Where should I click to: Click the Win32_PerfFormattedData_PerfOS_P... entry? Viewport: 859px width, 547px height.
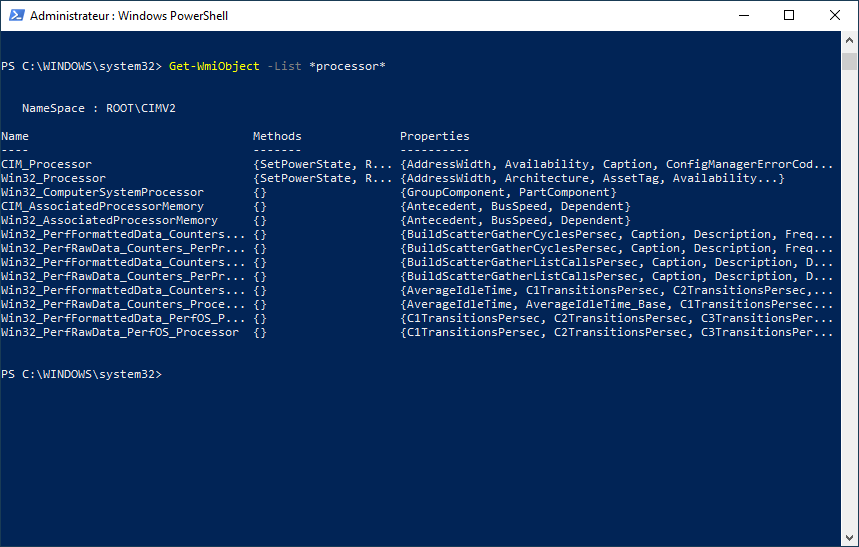click(x=123, y=318)
